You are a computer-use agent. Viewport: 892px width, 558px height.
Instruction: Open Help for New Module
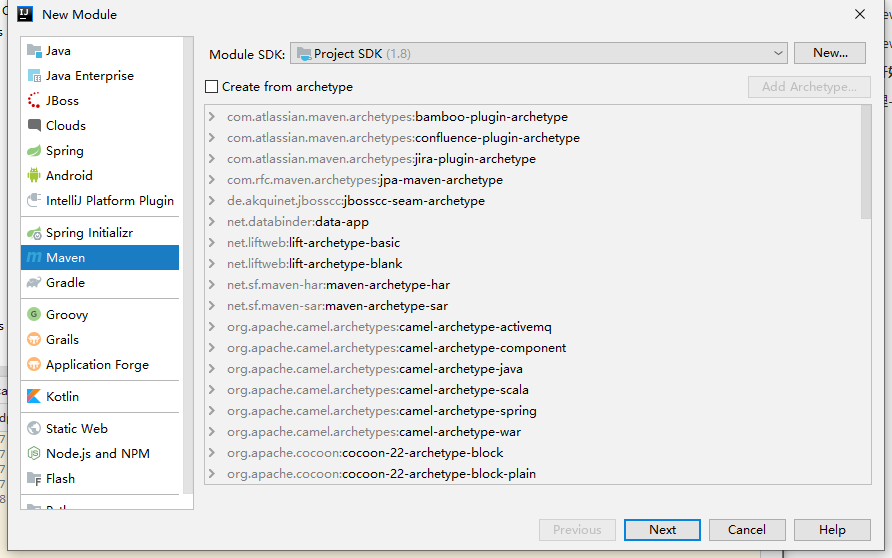[x=832, y=530]
